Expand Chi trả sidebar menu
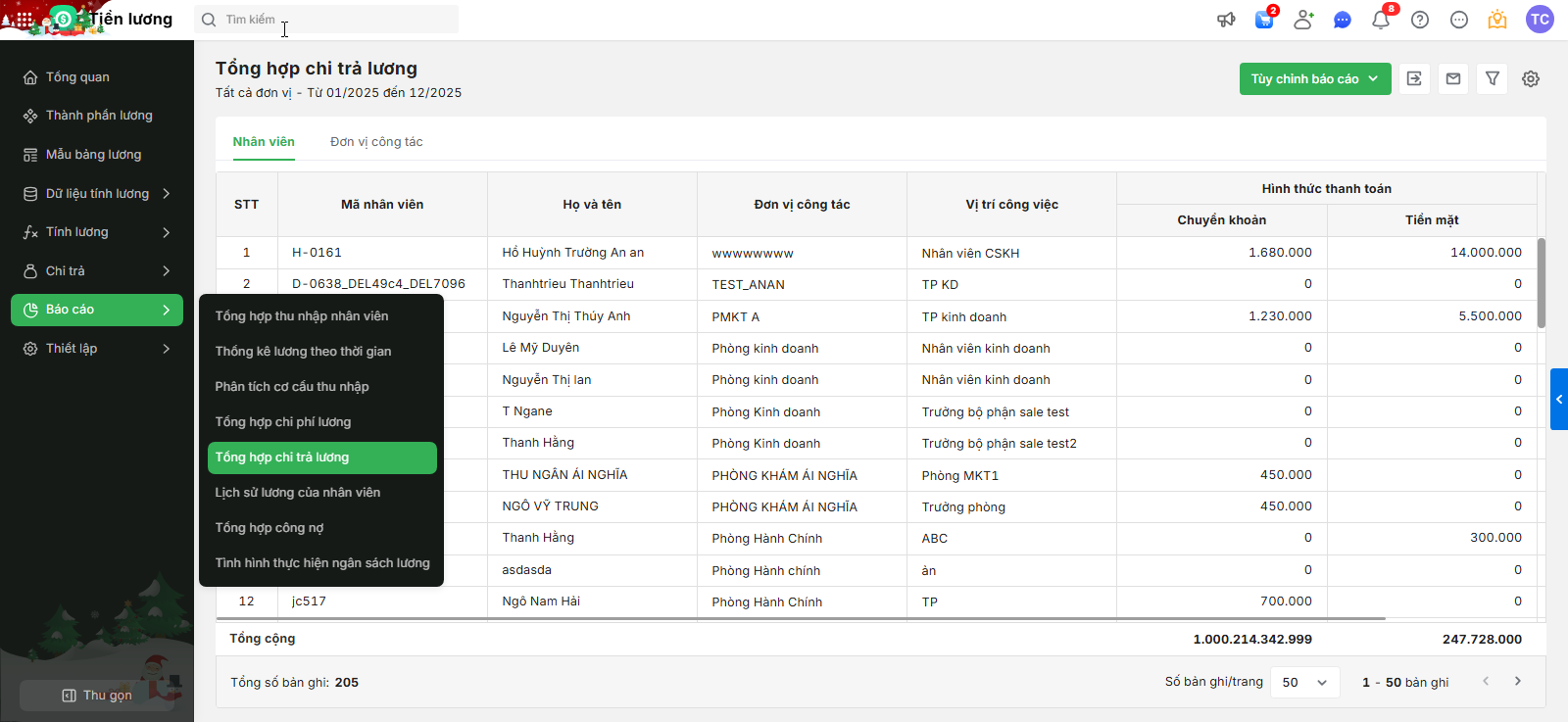 click(97, 271)
